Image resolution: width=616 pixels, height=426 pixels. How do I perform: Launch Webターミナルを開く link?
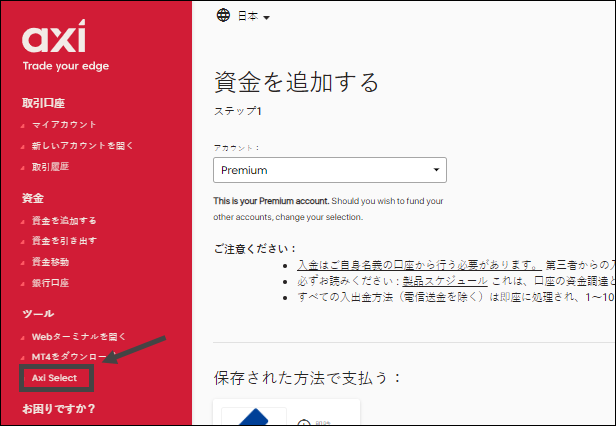(x=79, y=335)
